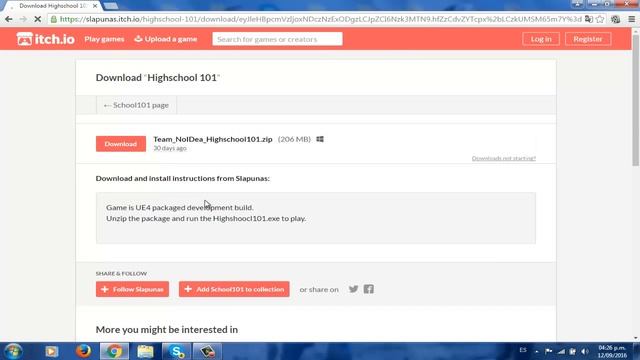This screenshot has width=640, height=360.
Task: Open Upload a game in the header
Action: pos(166,39)
